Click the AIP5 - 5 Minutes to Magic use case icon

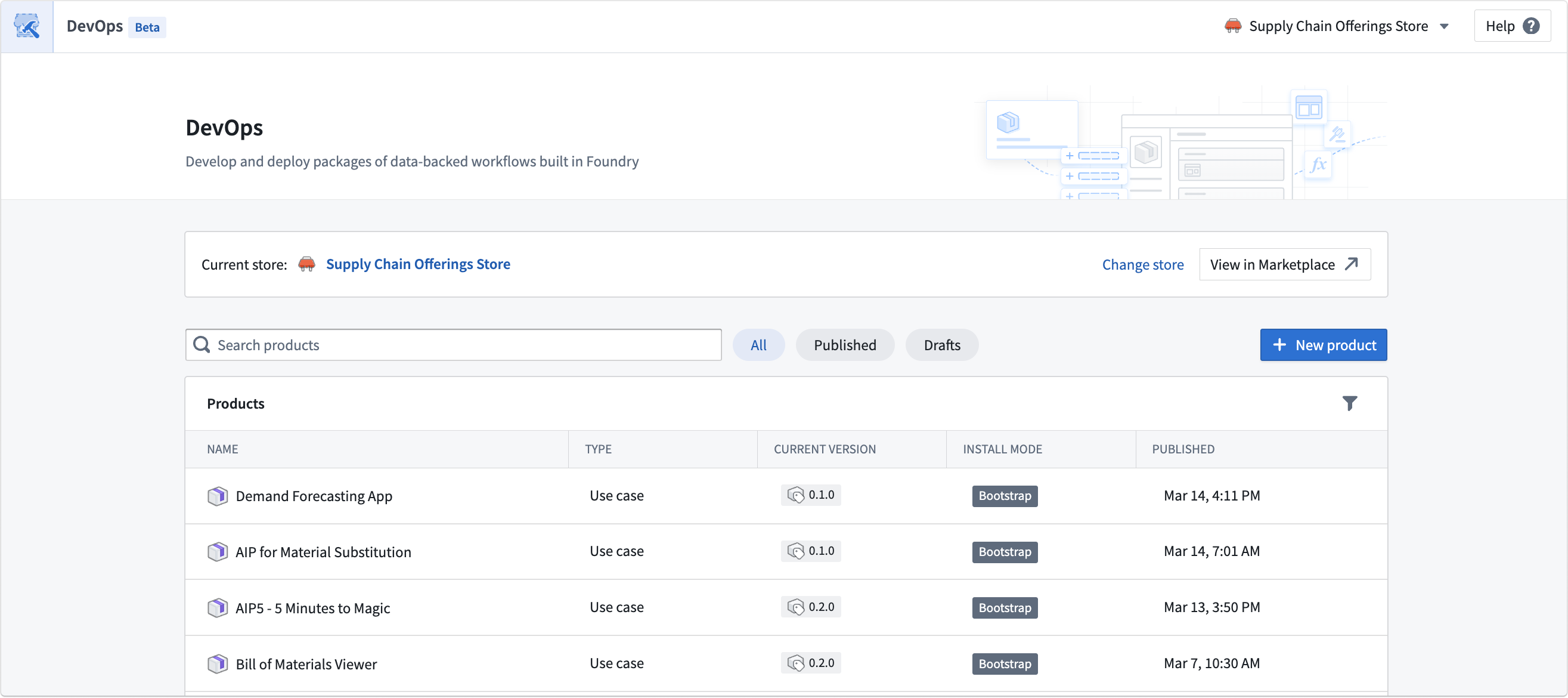point(217,607)
